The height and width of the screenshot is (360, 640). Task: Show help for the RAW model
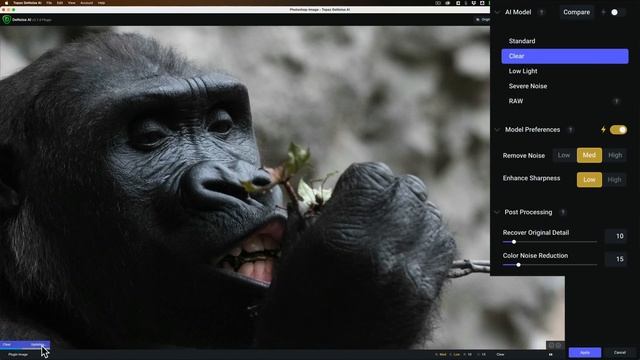point(616,101)
